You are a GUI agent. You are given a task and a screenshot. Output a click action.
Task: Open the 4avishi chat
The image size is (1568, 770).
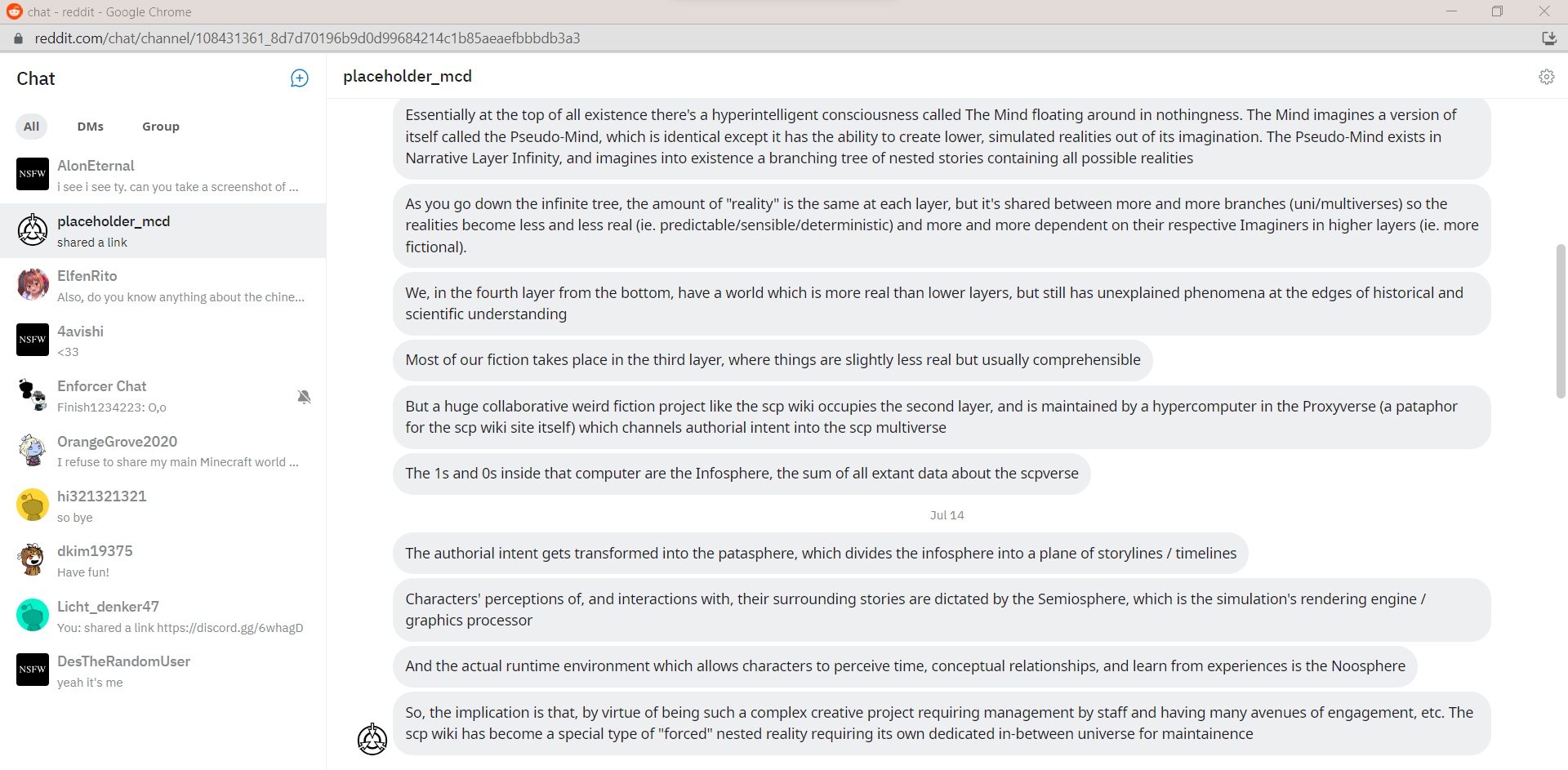(163, 340)
